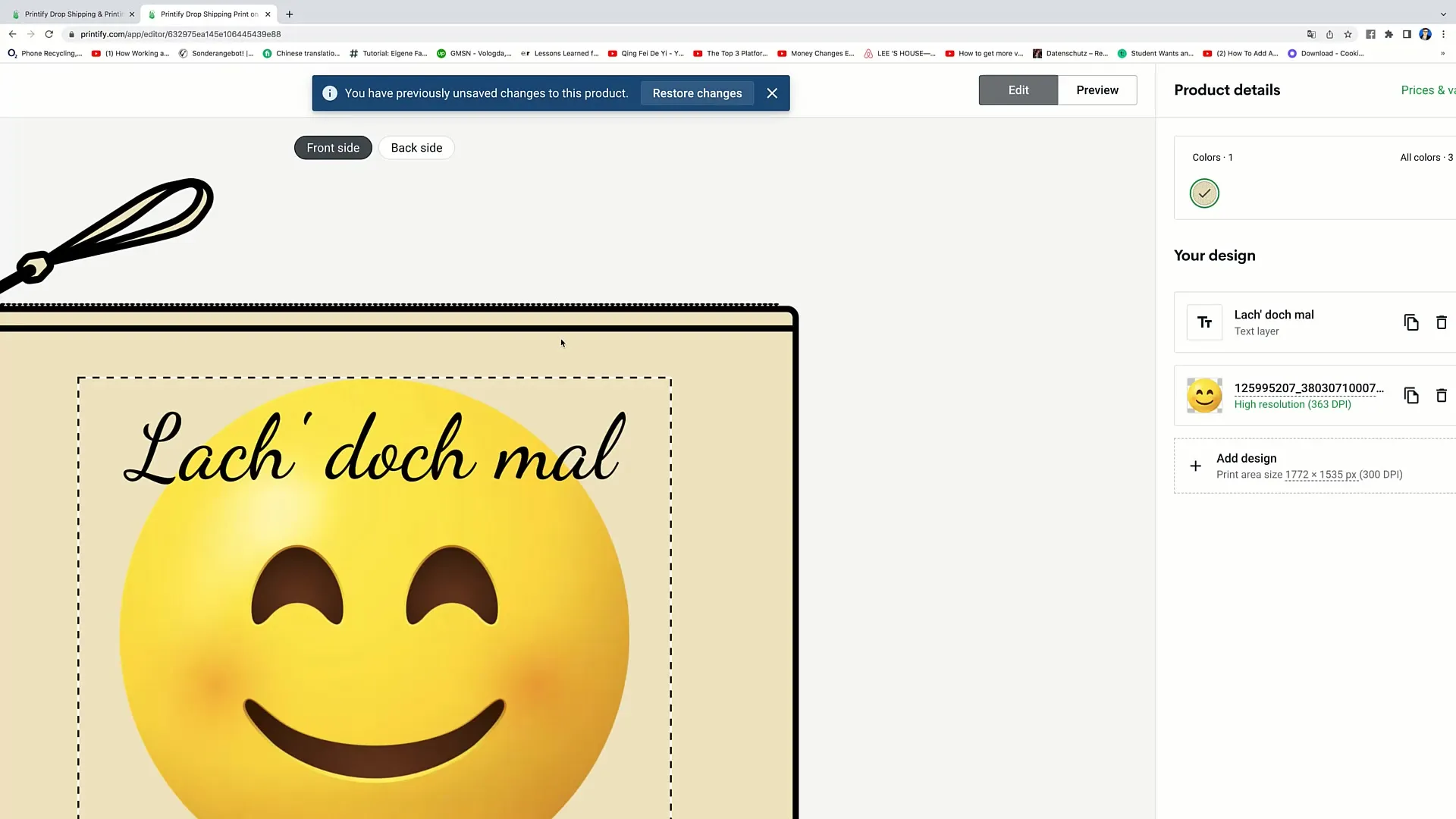The image size is (1456, 819).
Task: Switch to Edit mode
Action: point(1018,89)
